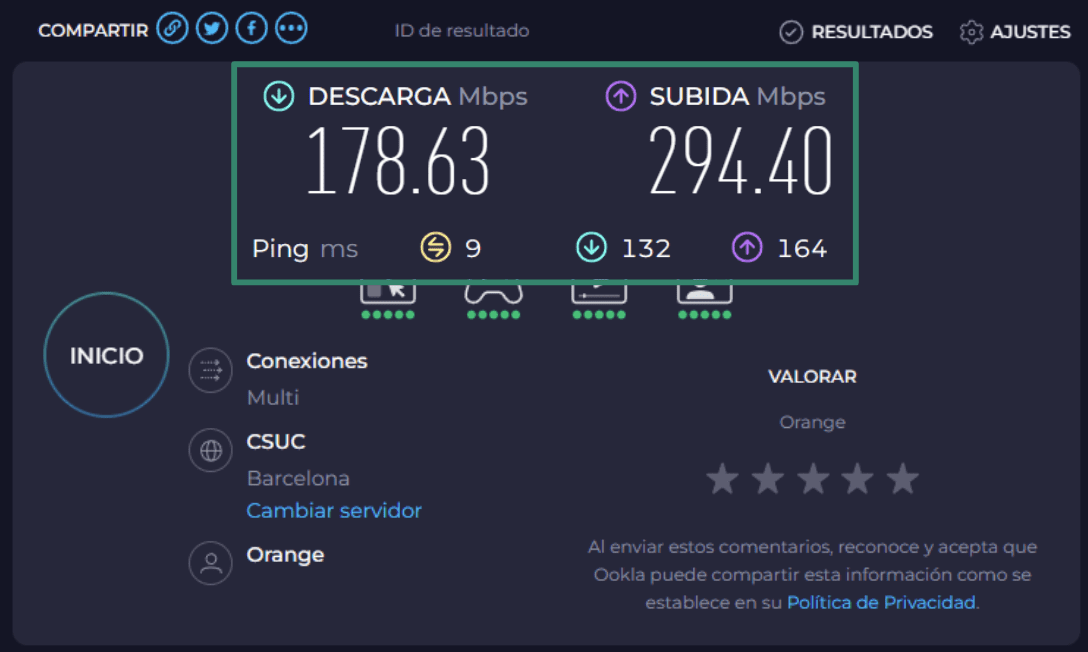Open AJUSTES via the gear icon
The width and height of the screenshot is (1088, 652).
(970, 32)
